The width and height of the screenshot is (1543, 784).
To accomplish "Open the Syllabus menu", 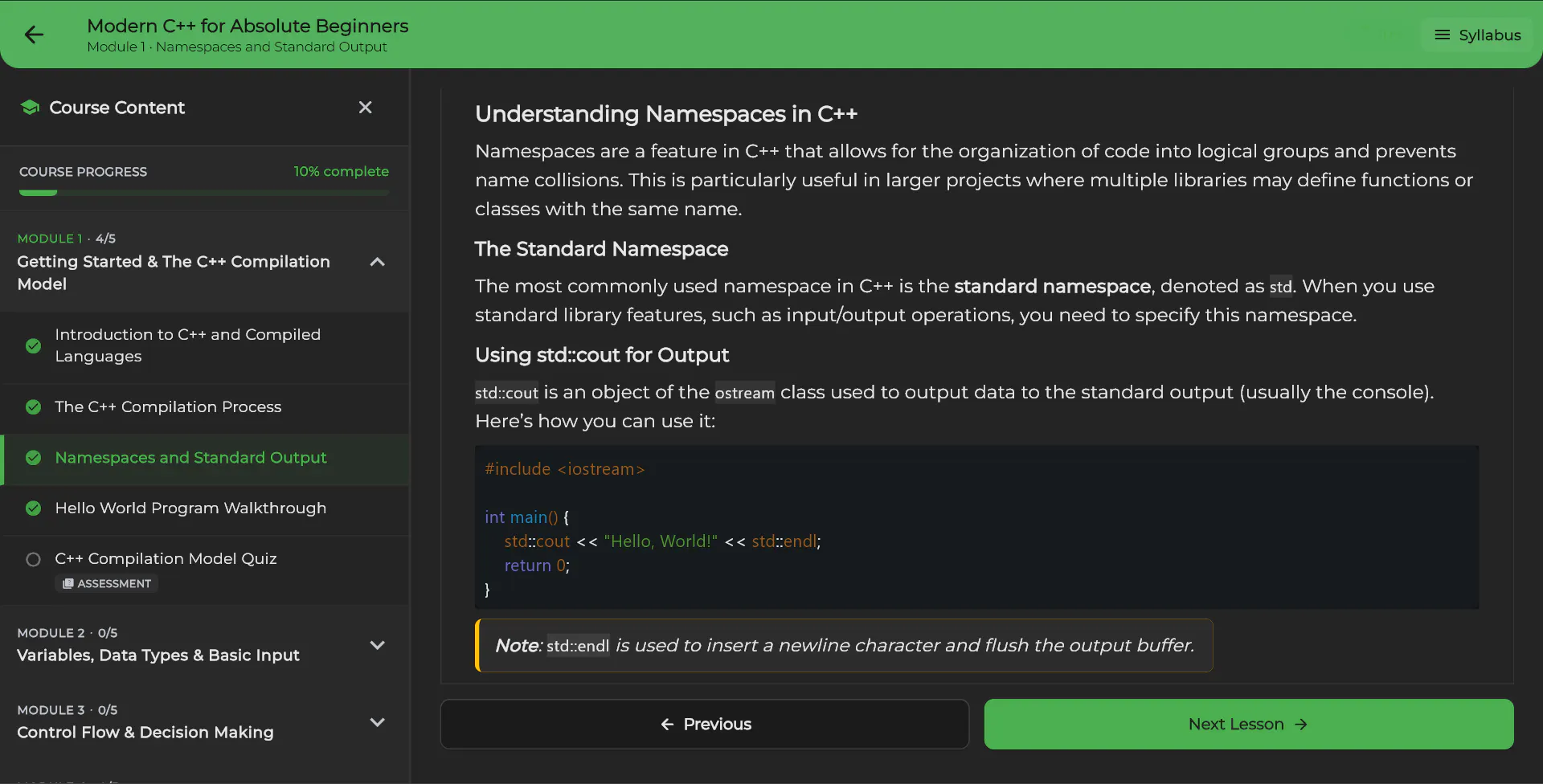I will pos(1477,35).
